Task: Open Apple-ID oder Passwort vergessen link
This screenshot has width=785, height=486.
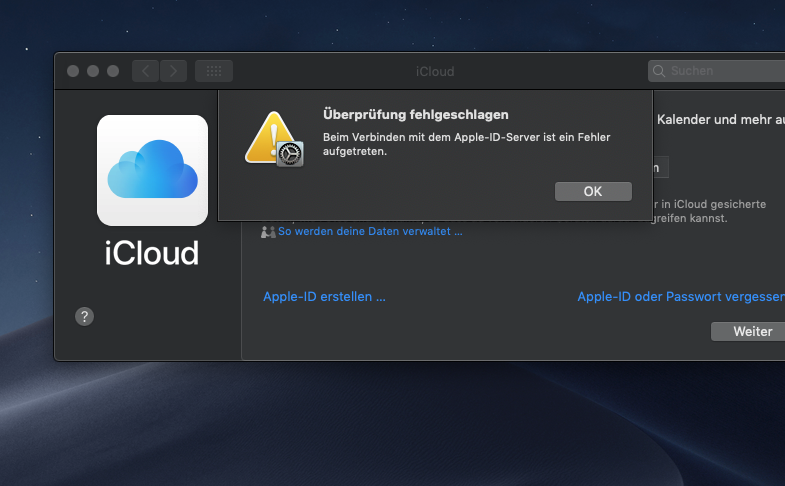Action: pyautogui.click(x=681, y=296)
